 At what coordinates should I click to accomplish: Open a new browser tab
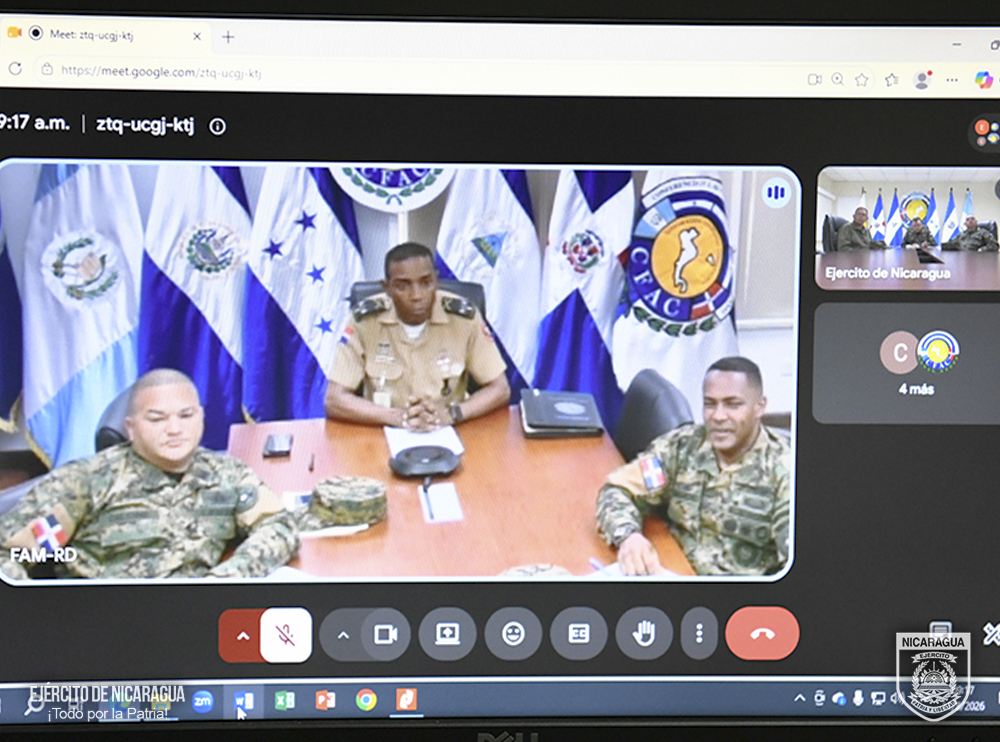coord(228,37)
